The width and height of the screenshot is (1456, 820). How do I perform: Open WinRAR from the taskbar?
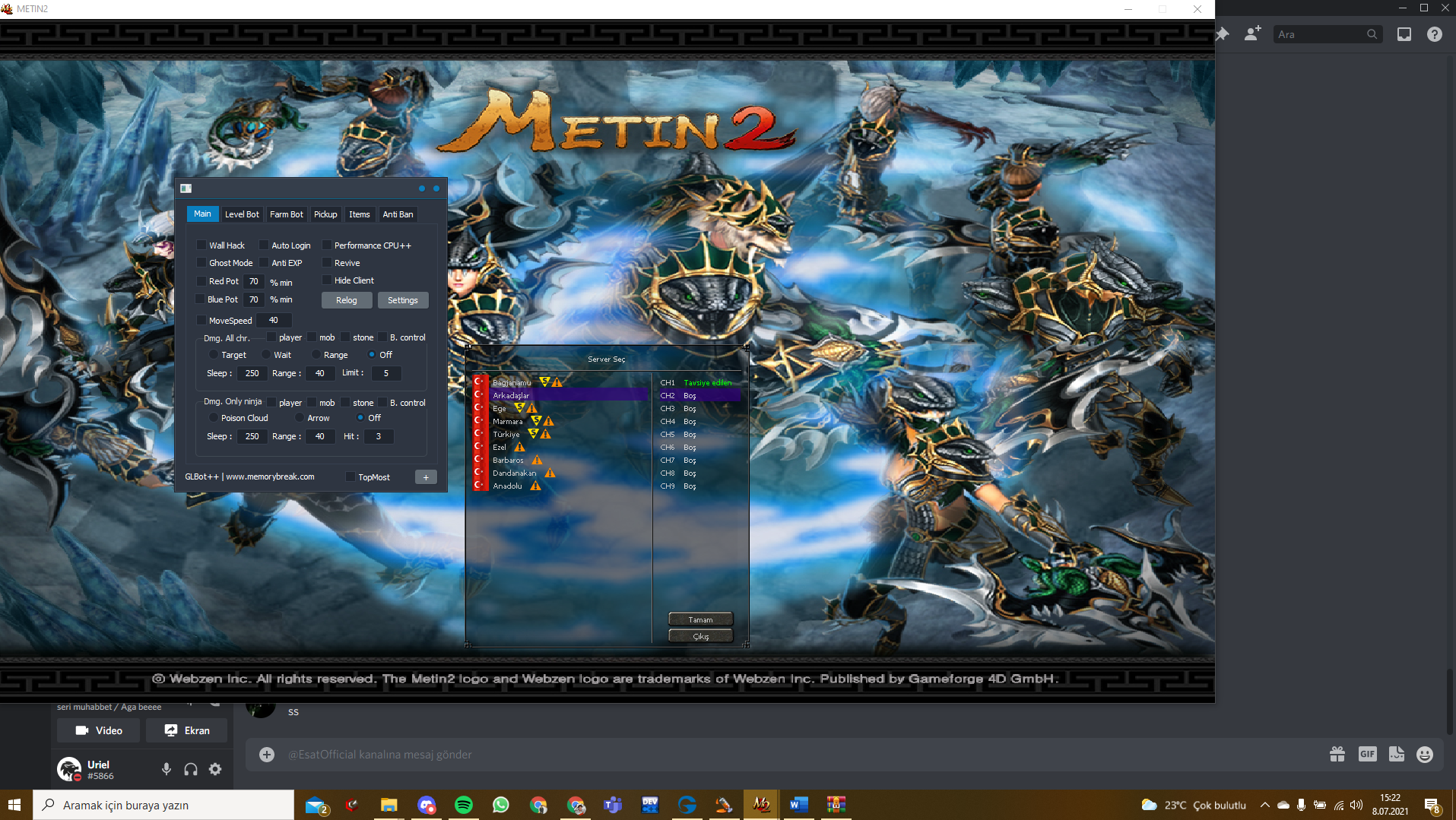tap(836, 805)
